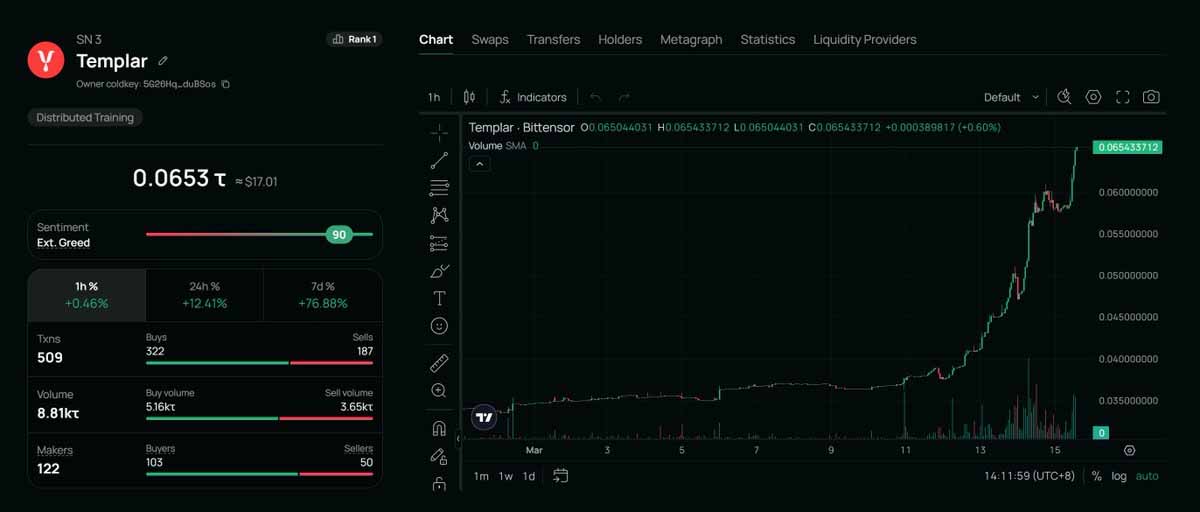The height and width of the screenshot is (512, 1200).
Task: Click the 0.0653 τ price value
Action: (x=180, y=179)
